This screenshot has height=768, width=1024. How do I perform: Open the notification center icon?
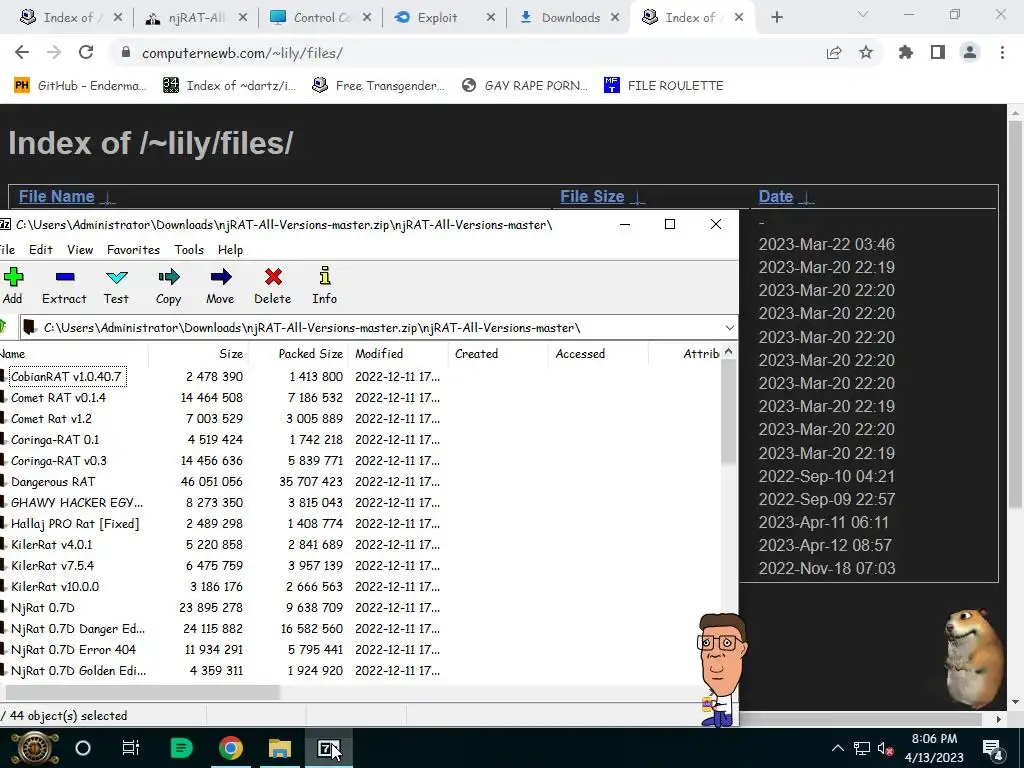coord(992,749)
